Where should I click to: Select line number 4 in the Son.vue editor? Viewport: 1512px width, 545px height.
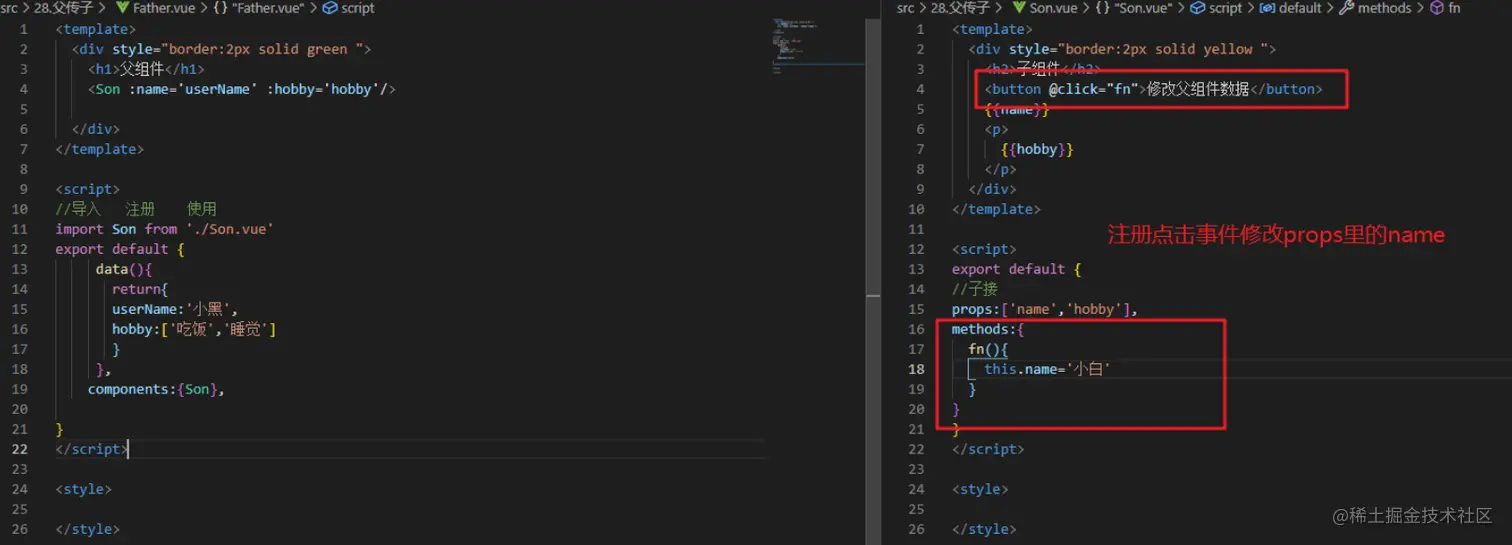[920, 89]
